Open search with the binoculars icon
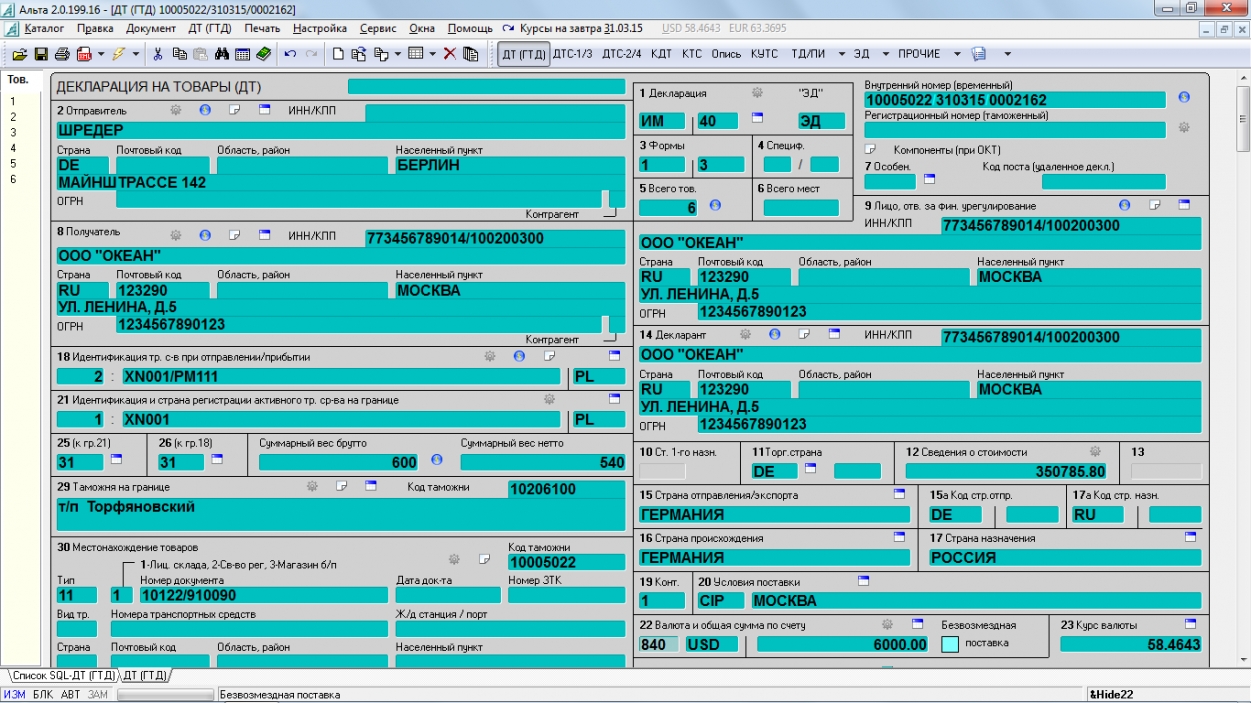This screenshot has width=1251, height=703. (x=223, y=54)
